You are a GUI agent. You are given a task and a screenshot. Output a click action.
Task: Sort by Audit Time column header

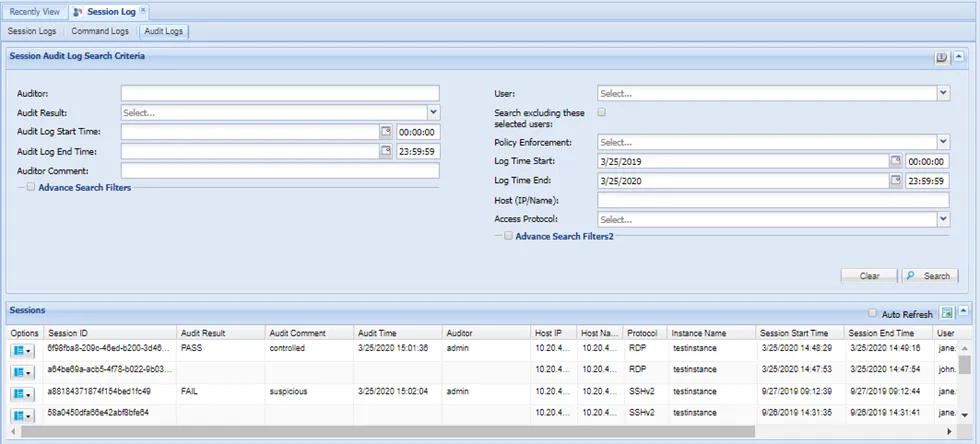(398, 333)
